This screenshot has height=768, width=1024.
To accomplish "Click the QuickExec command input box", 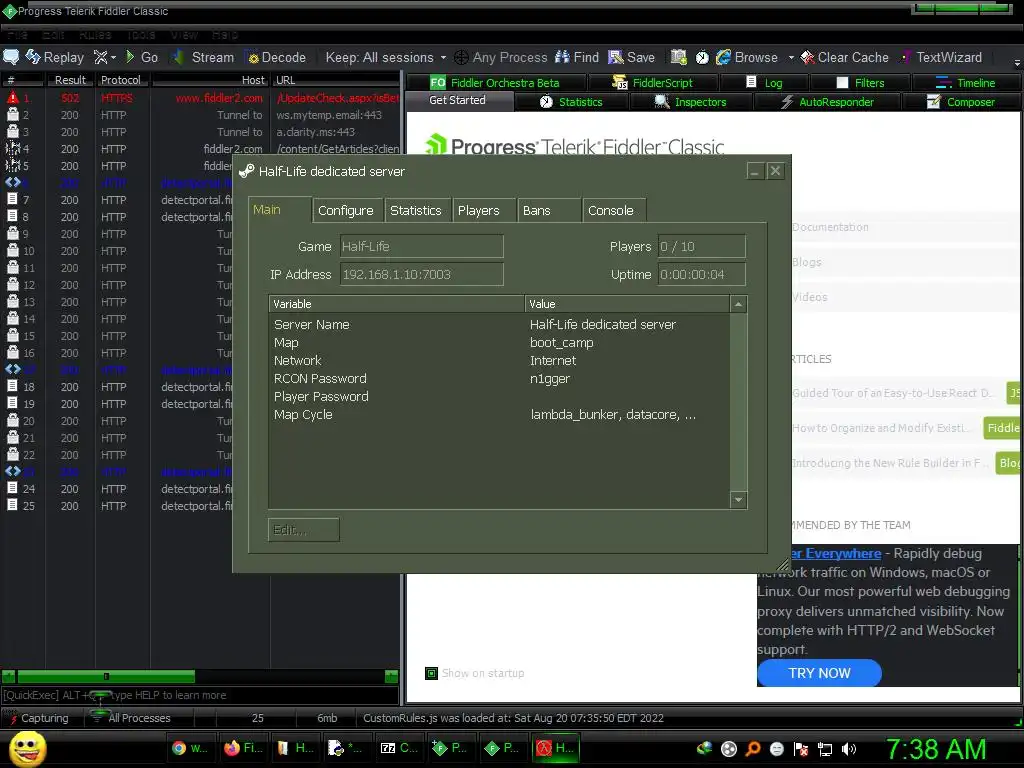I will [x=200, y=696].
